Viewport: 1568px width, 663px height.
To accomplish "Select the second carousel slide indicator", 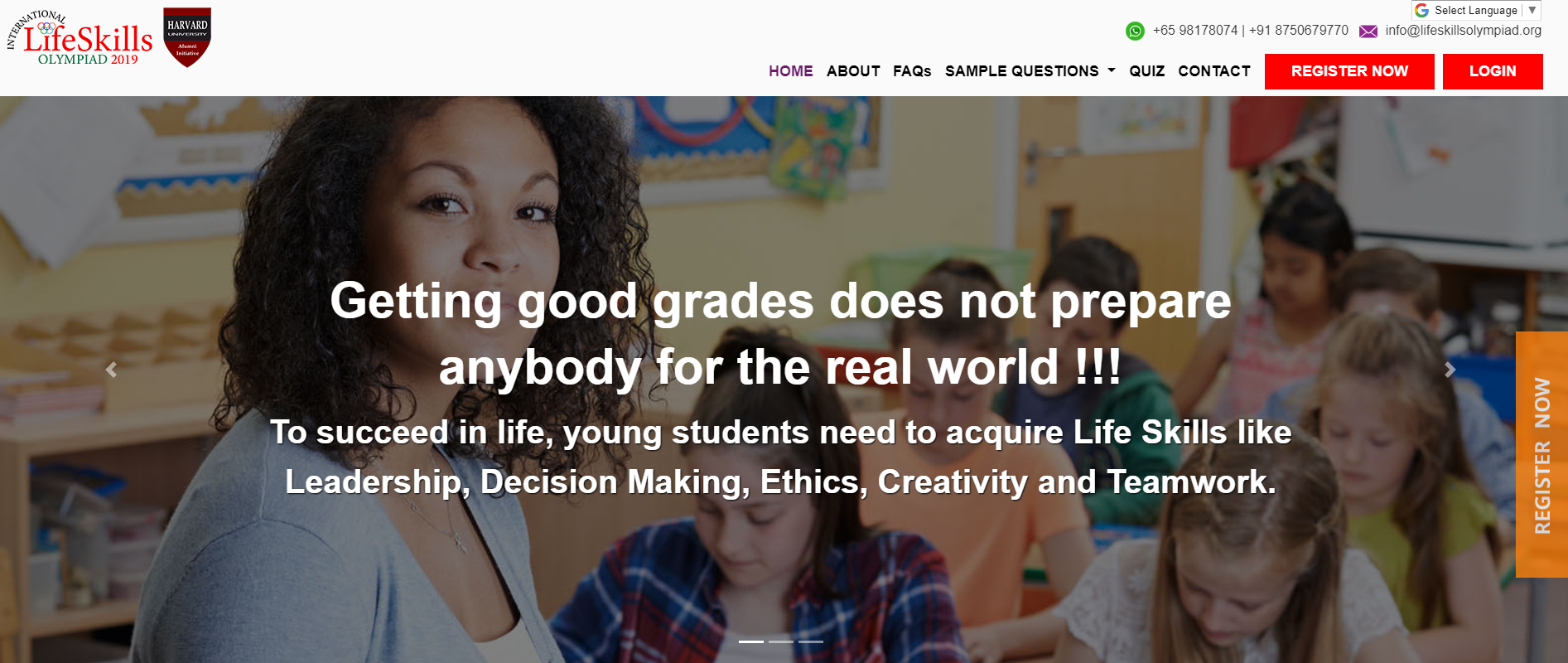I will point(781,641).
